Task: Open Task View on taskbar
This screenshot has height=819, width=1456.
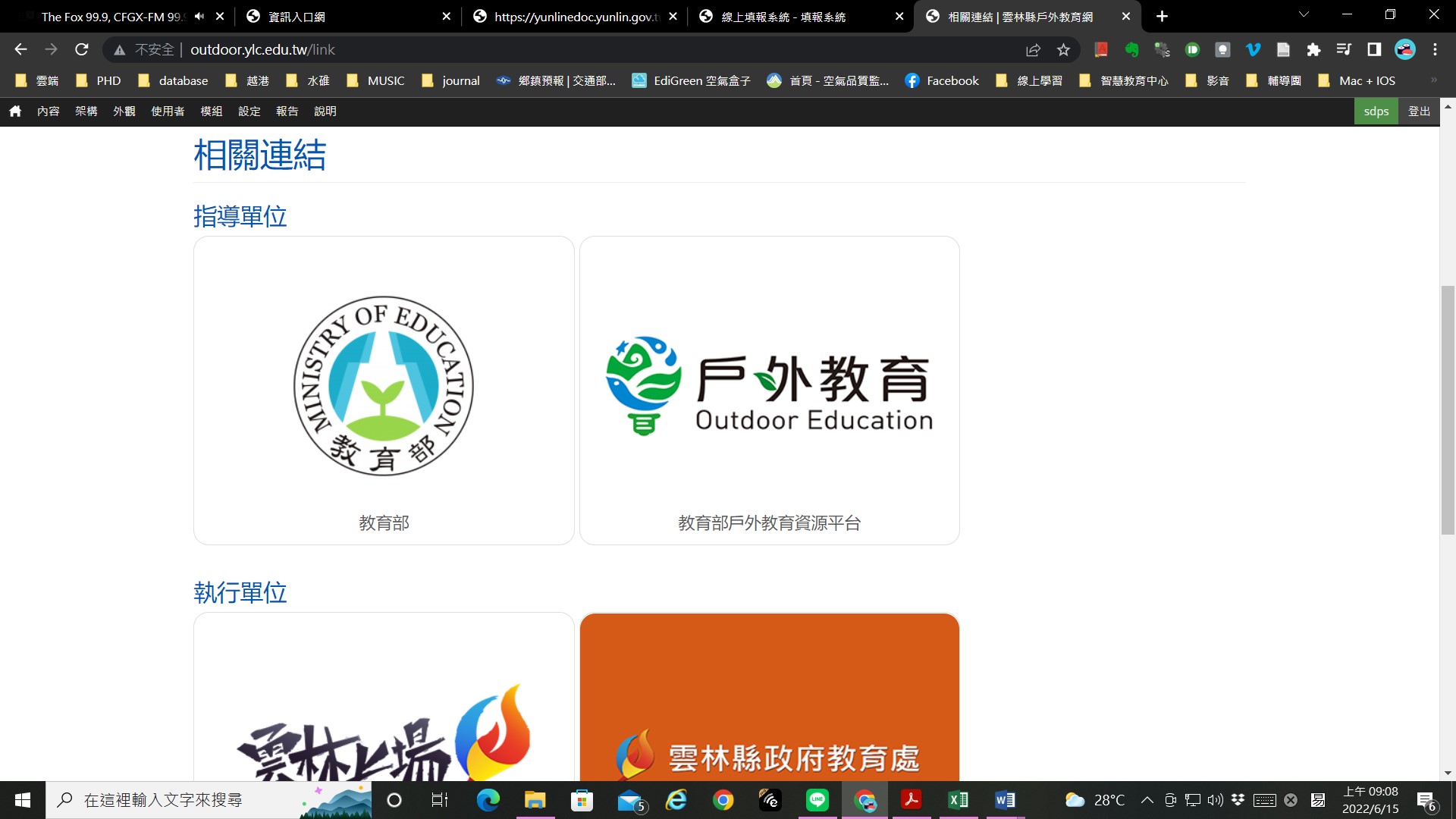Action: click(440, 800)
